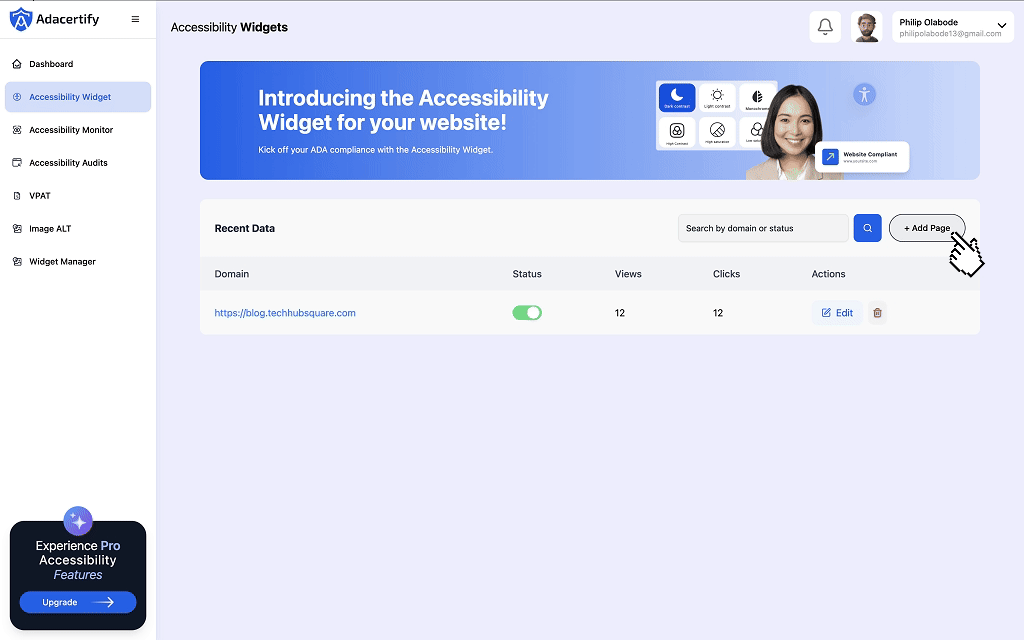
Task: Navigate to Widget Manager
Action: point(62,262)
